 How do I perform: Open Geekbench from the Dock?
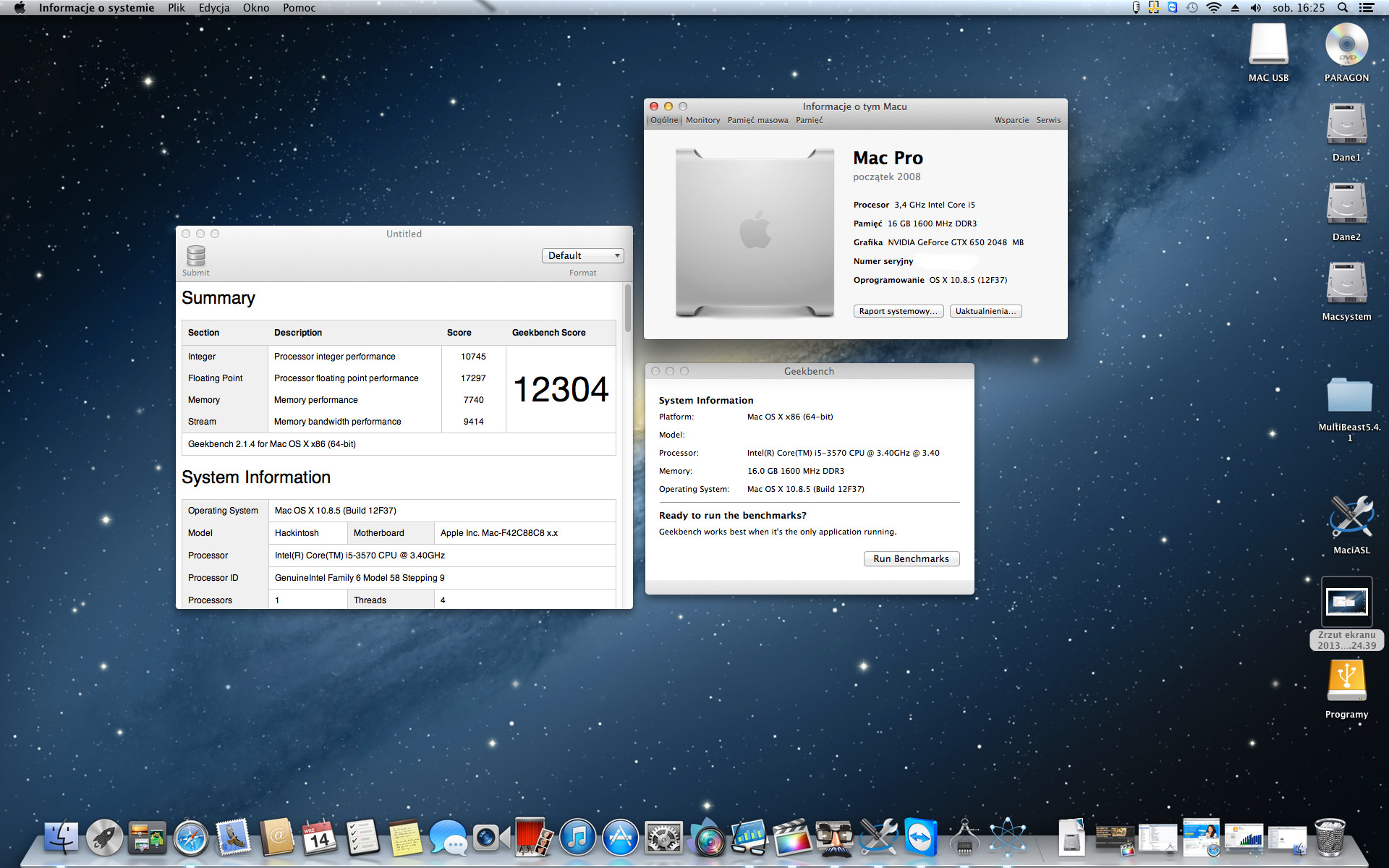pos(749,838)
